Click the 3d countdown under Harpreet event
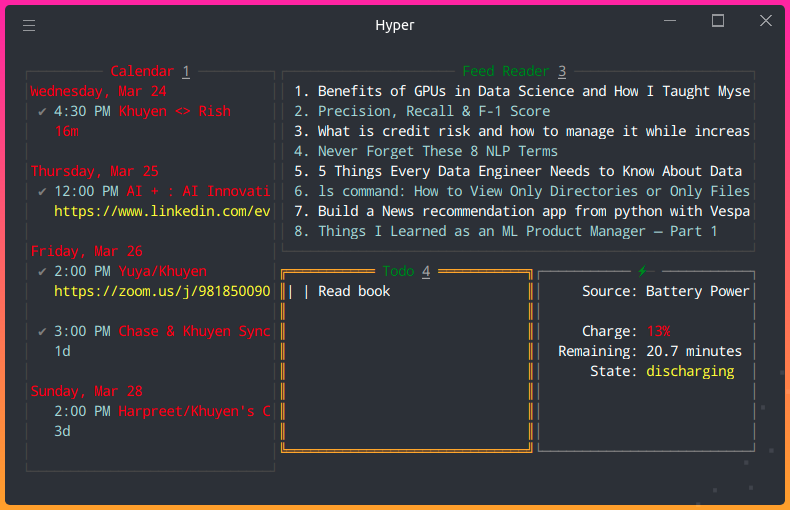The height and width of the screenshot is (510, 790). pos(62,431)
